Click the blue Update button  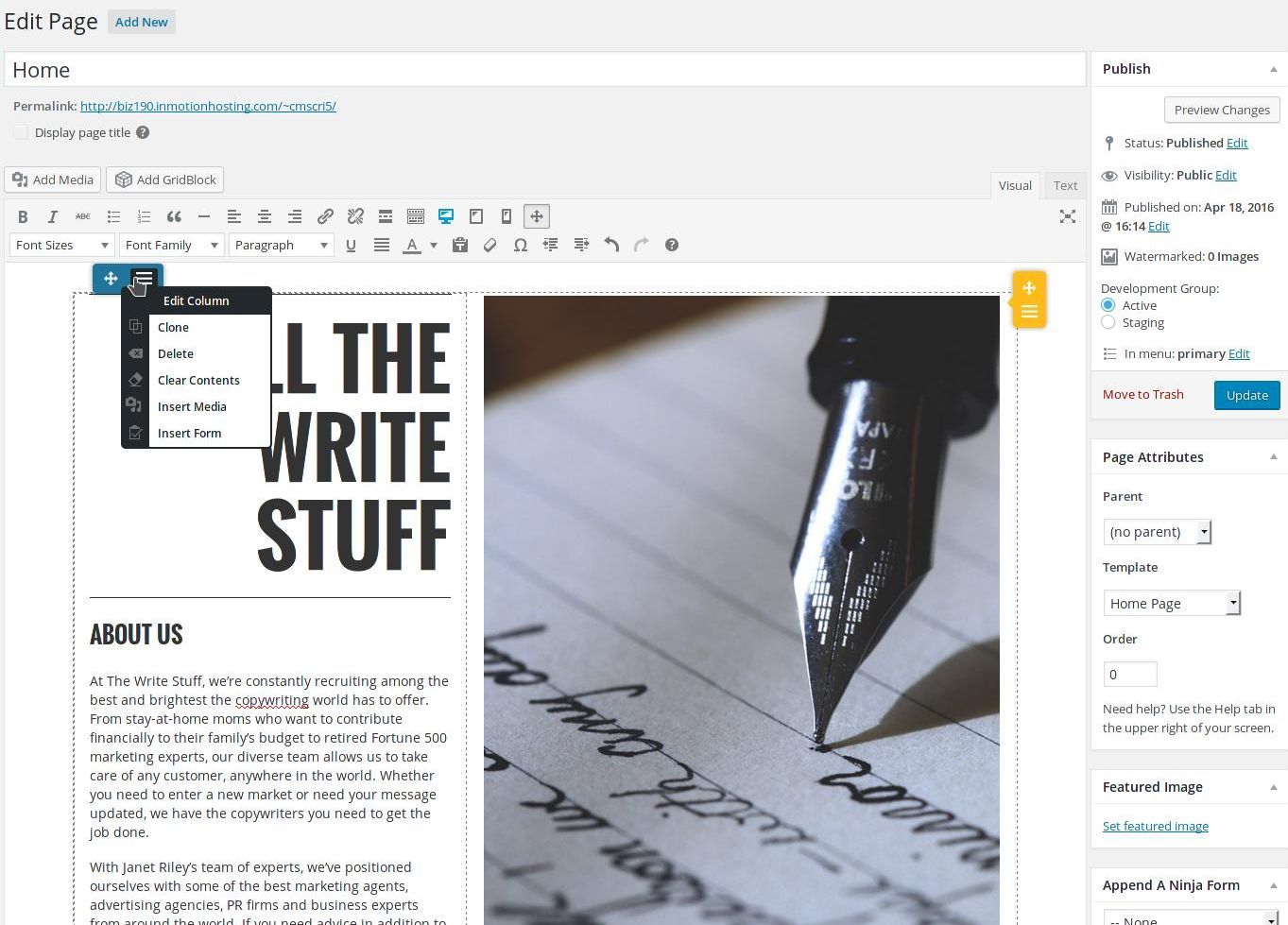click(1246, 395)
